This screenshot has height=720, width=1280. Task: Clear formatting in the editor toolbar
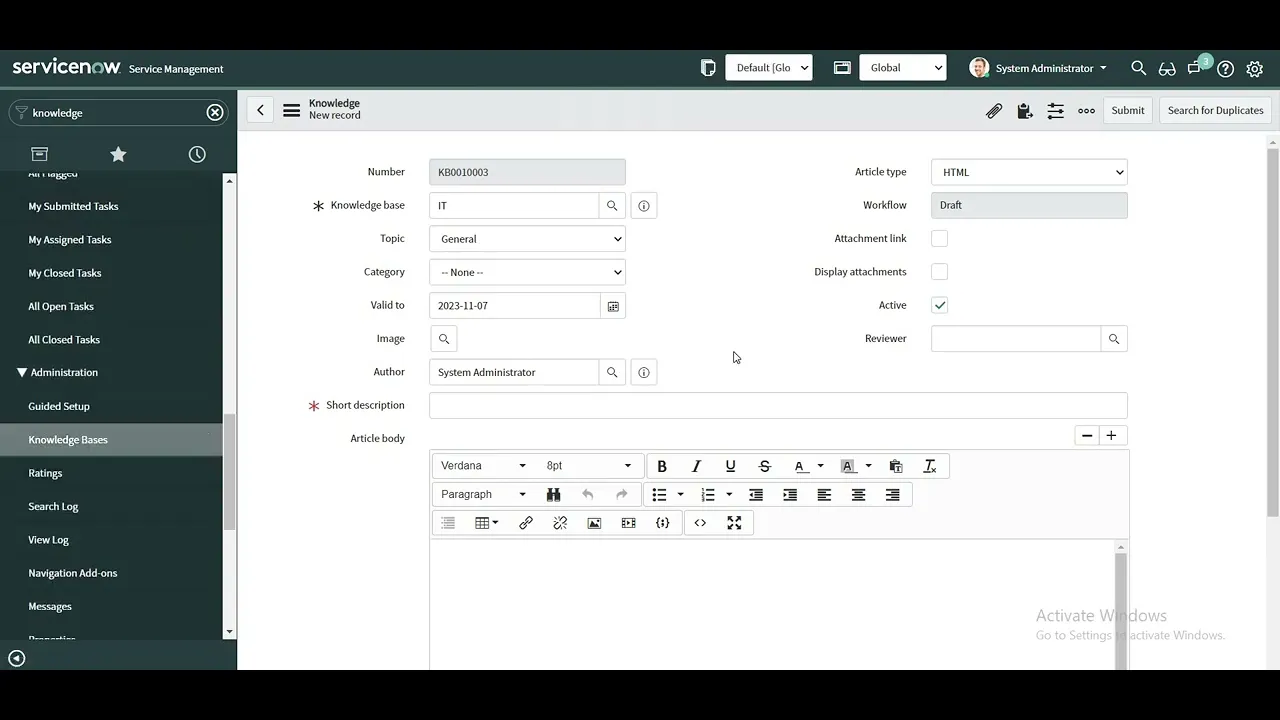pyautogui.click(x=930, y=466)
